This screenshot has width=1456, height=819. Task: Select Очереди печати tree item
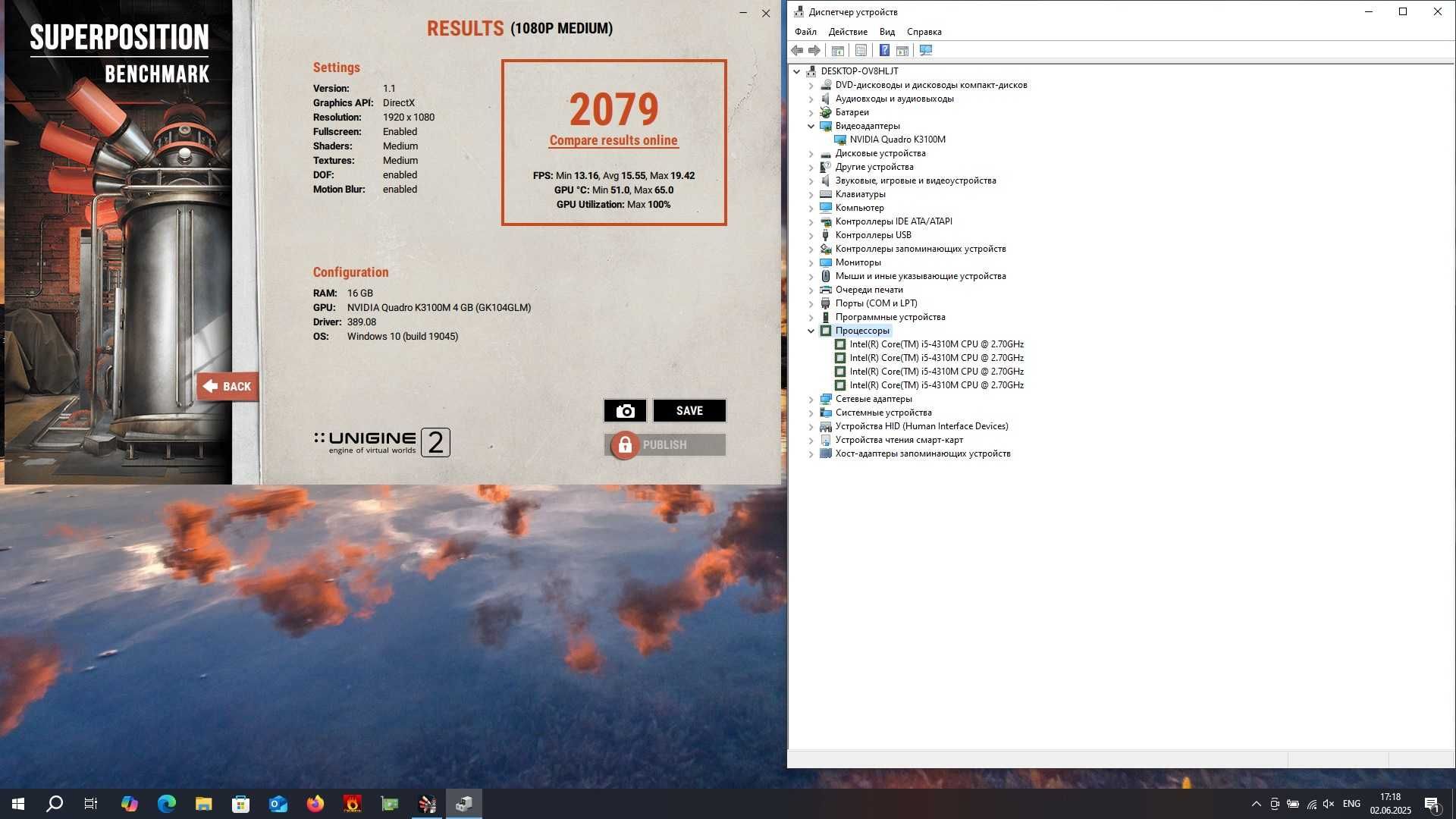[869, 290]
